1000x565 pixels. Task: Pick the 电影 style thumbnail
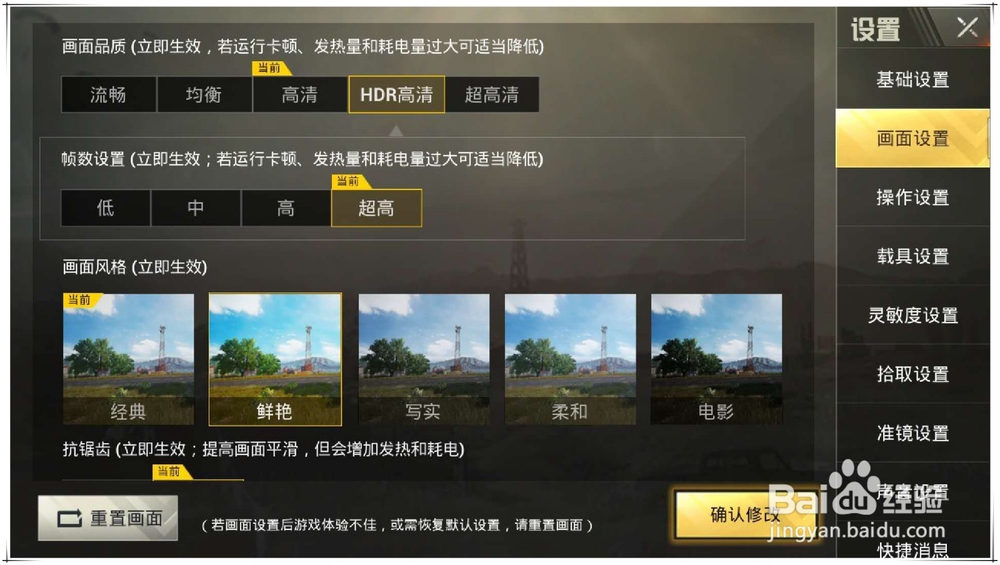tap(716, 359)
